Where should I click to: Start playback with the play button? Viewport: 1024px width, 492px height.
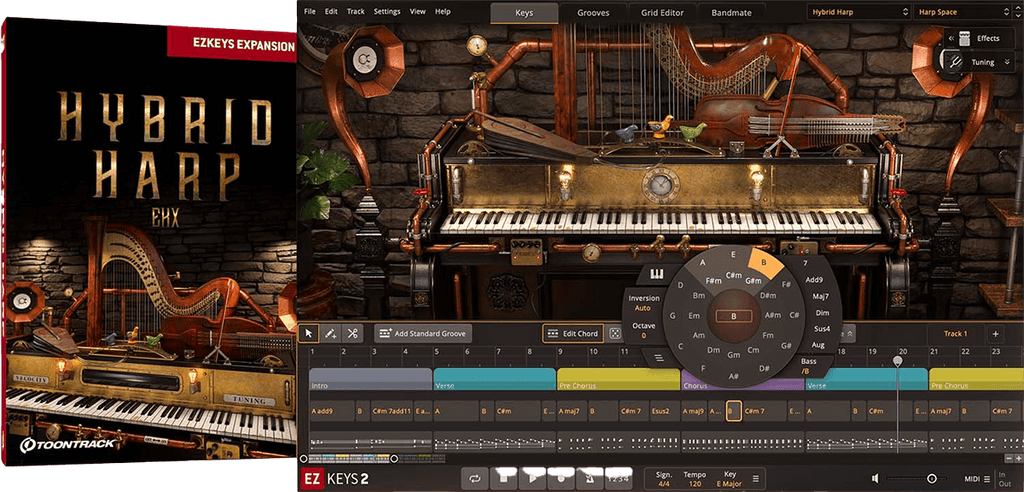(532, 478)
